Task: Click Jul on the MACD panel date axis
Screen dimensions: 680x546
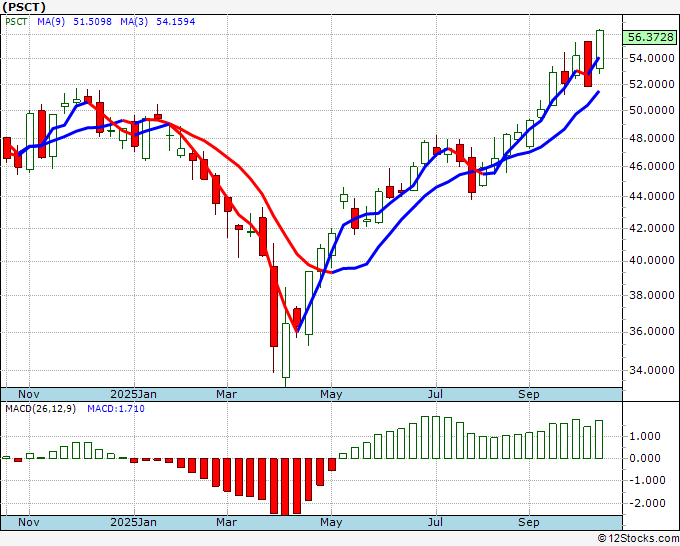Action: 435,522
